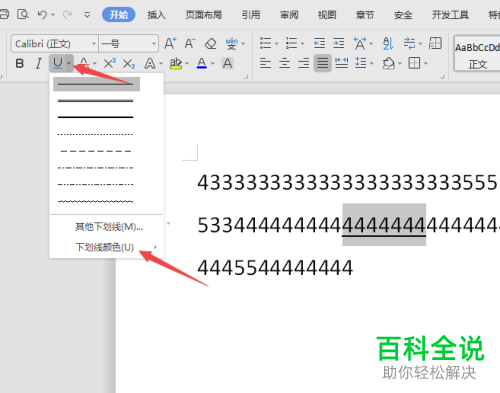Select the 审阅 tab

(x=289, y=15)
